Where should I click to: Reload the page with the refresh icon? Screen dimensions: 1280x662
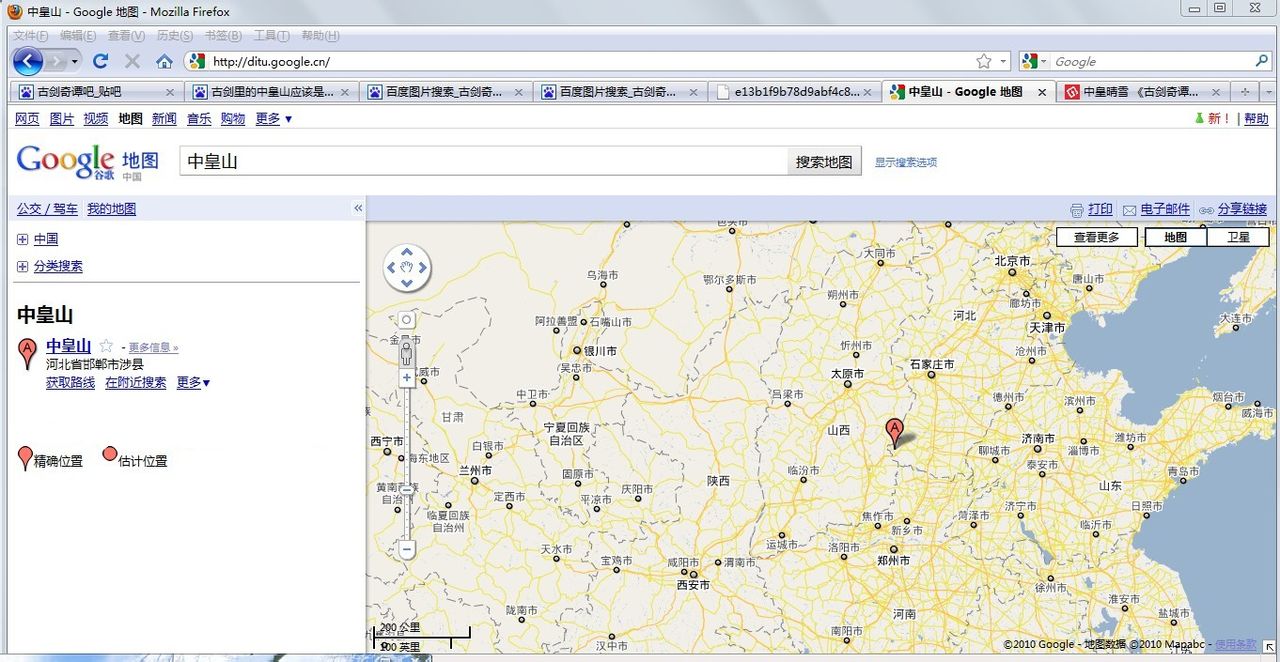tap(100, 61)
